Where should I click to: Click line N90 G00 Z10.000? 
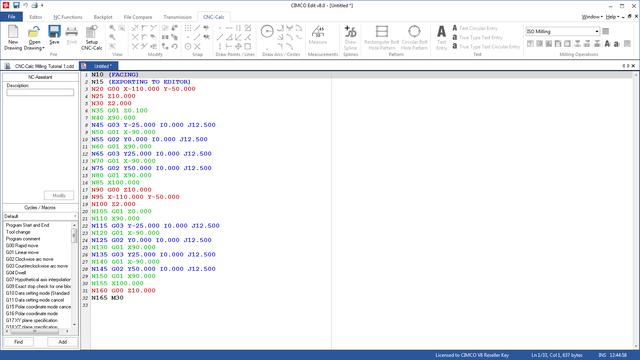pos(121,190)
